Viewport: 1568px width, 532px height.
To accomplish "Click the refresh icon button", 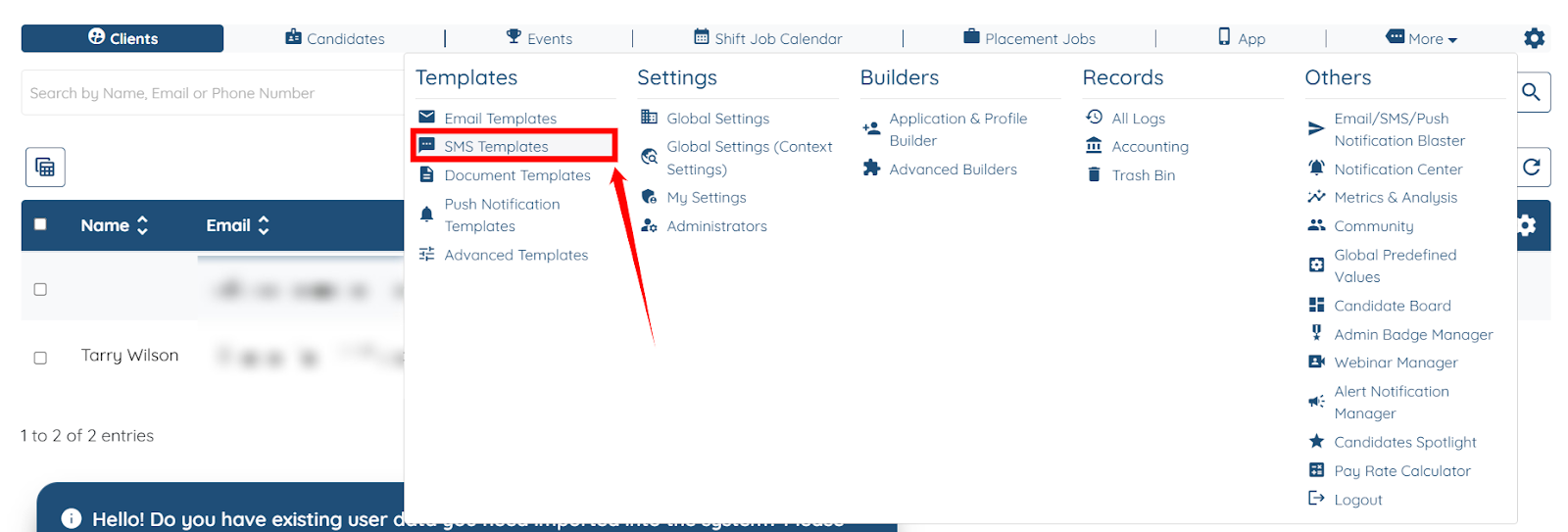I will pyautogui.click(x=1532, y=167).
